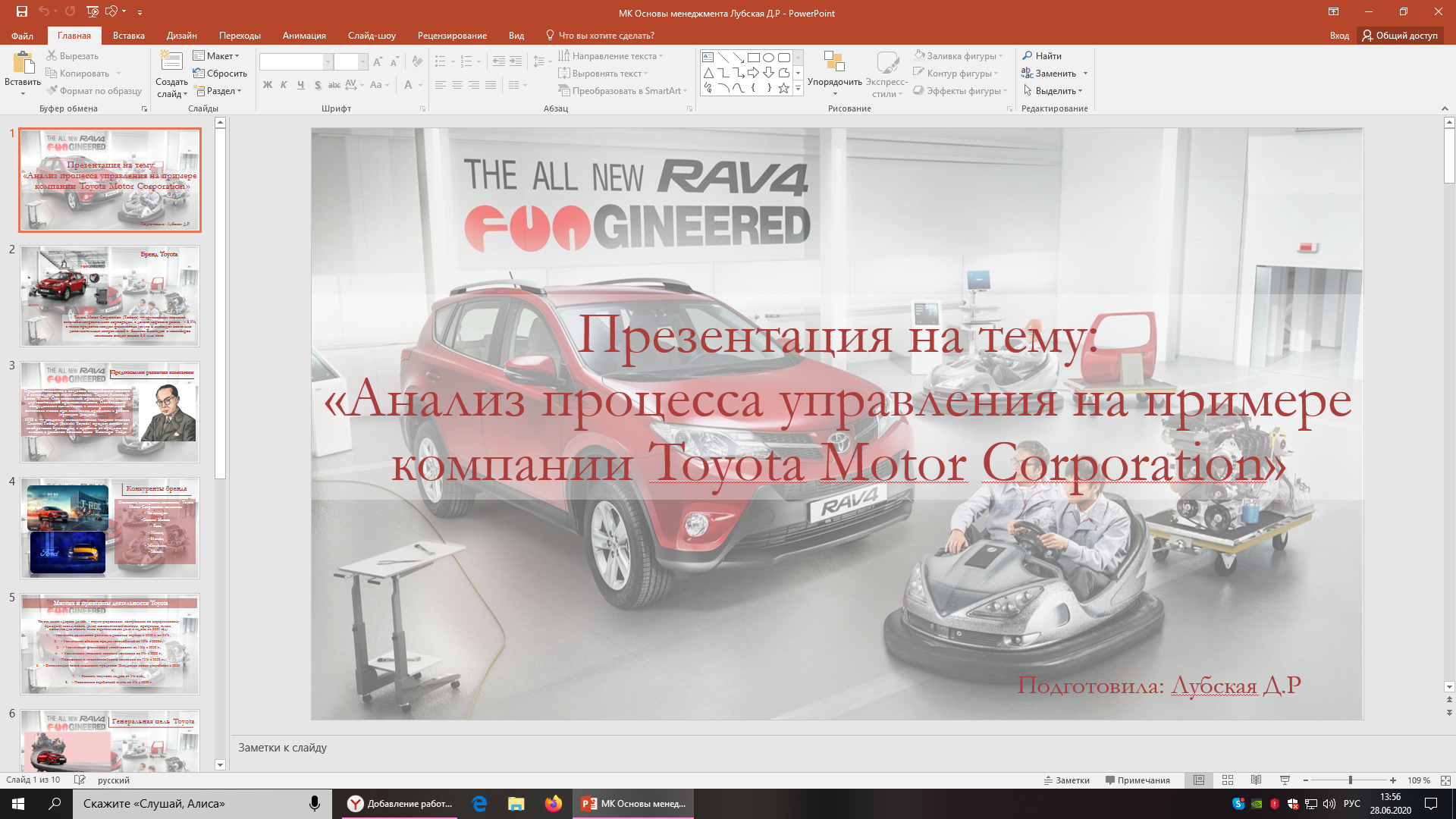Viewport: 1456px width, 819px height.
Task: Toggle Underline (Ч) formatting
Action: (x=300, y=85)
